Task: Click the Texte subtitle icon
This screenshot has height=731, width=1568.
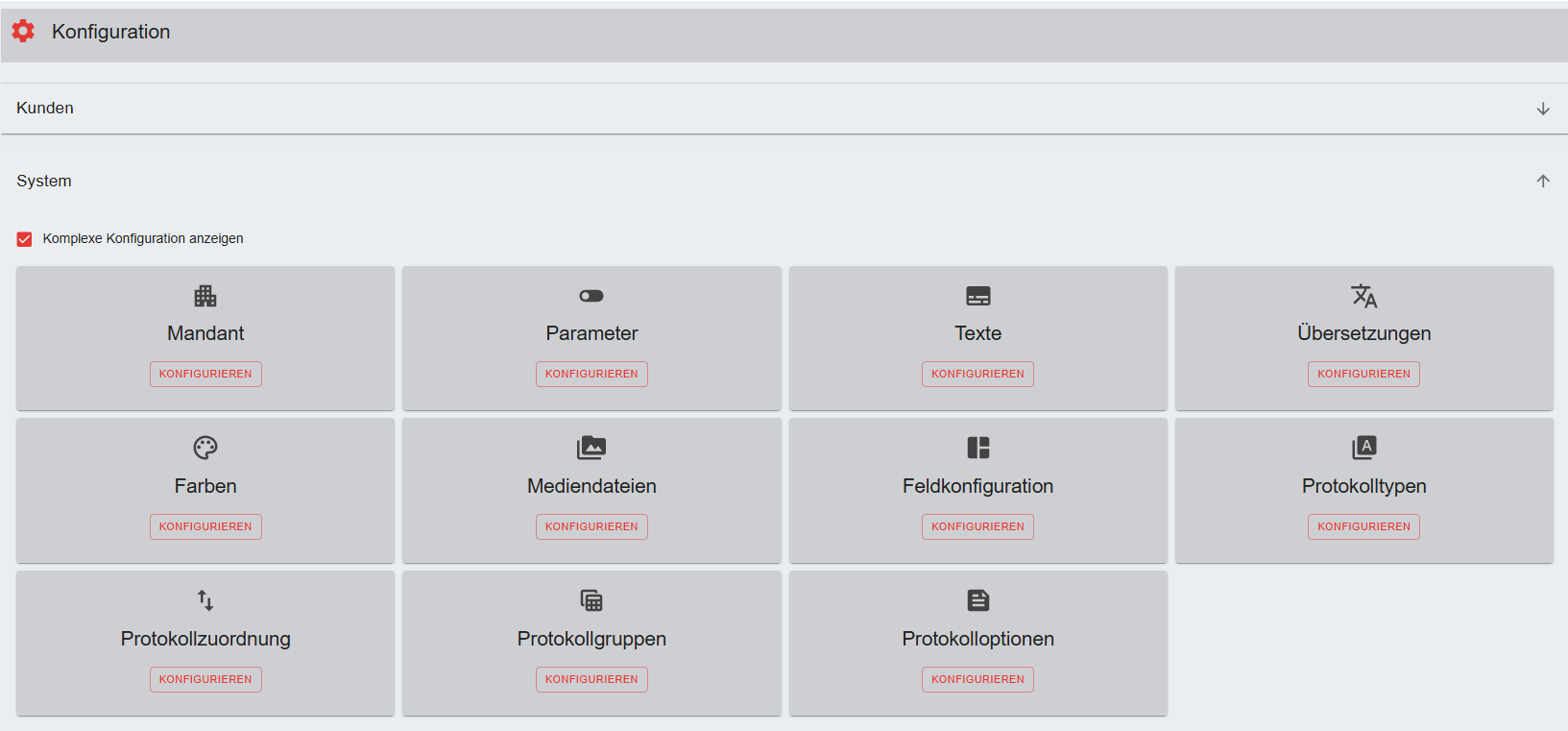Action: pos(977,296)
